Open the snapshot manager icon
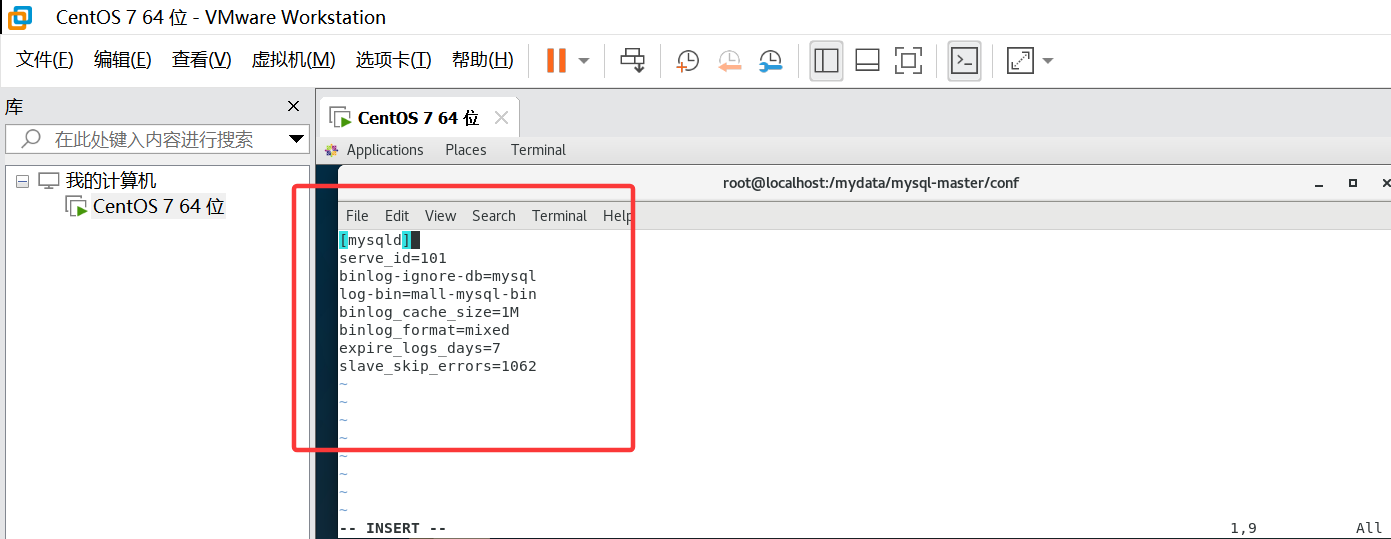Image resolution: width=1391 pixels, height=539 pixels. (770, 61)
